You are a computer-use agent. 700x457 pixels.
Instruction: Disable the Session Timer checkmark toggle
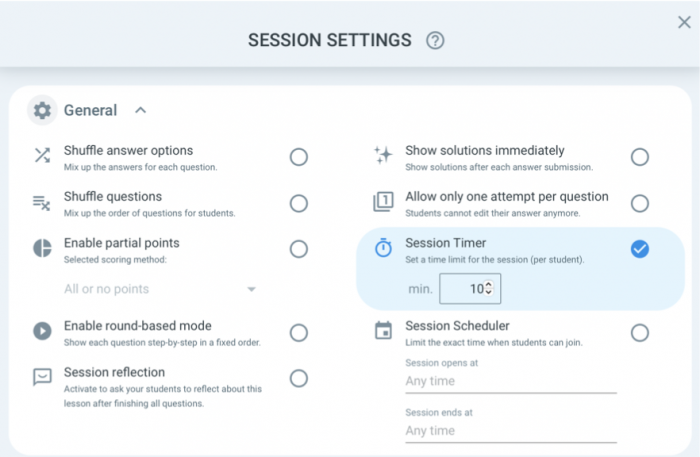tap(640, 249)
